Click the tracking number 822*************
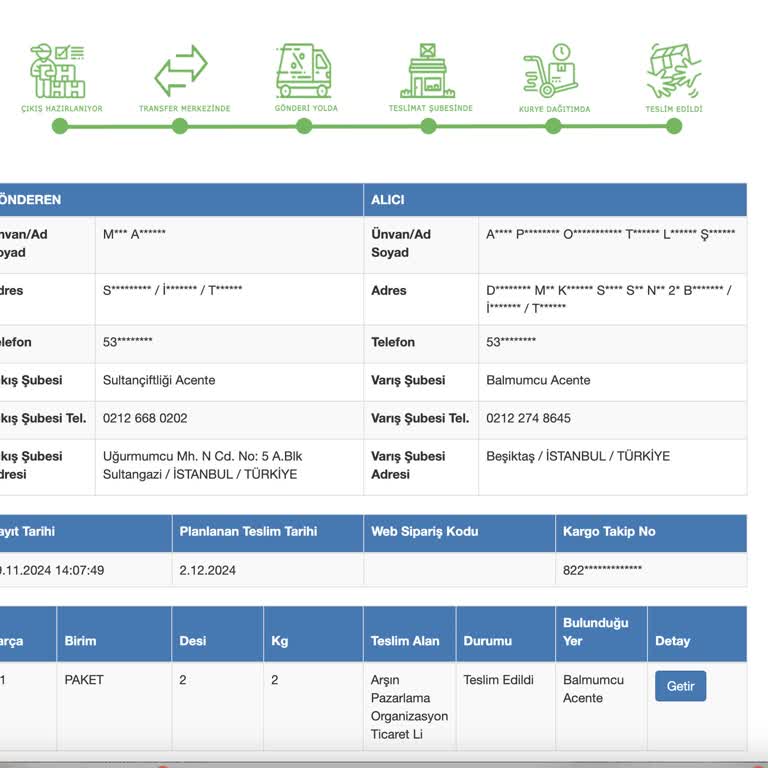This screenshot has height=768, width=768. pos(602,570)
